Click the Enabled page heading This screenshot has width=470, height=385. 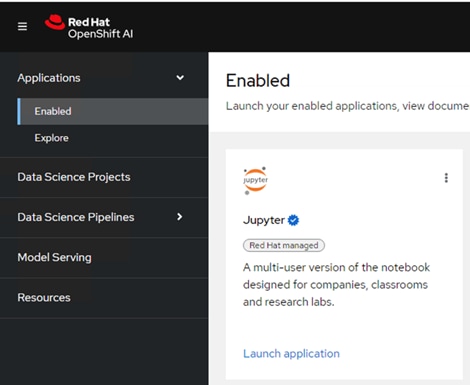pyautogui.click(x=258, y=81)
